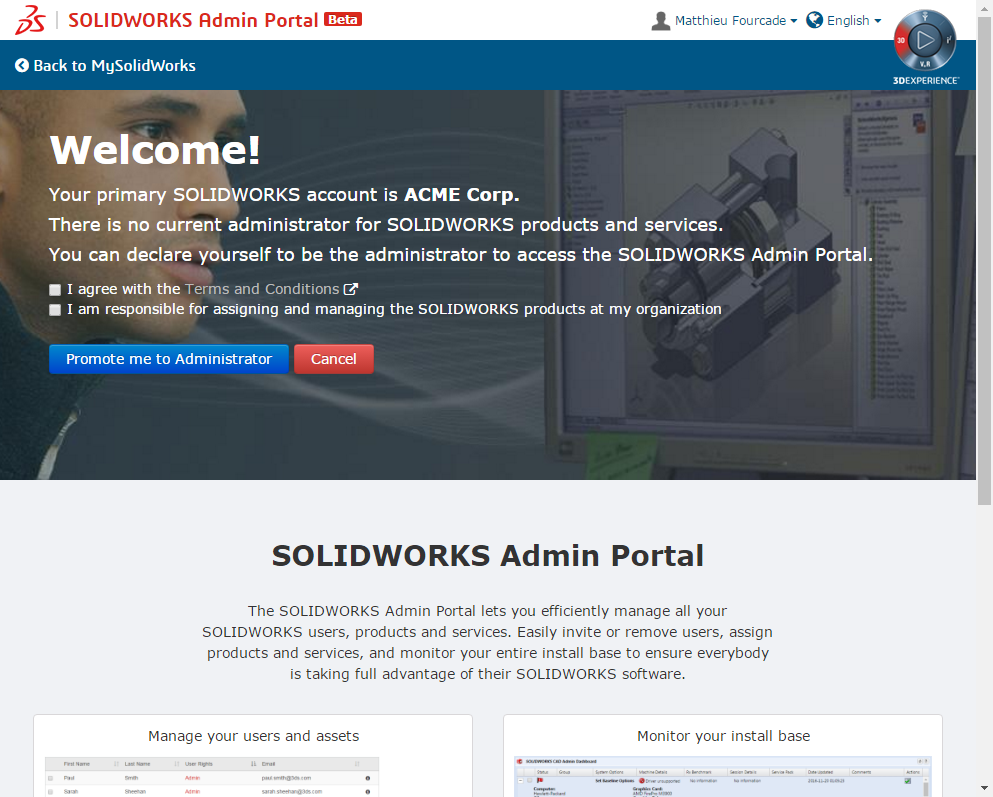This screenshot has height=797, width=993.
Task: Click the external link icon beside Terms and Conditions
Action: [x=351, y=289]
